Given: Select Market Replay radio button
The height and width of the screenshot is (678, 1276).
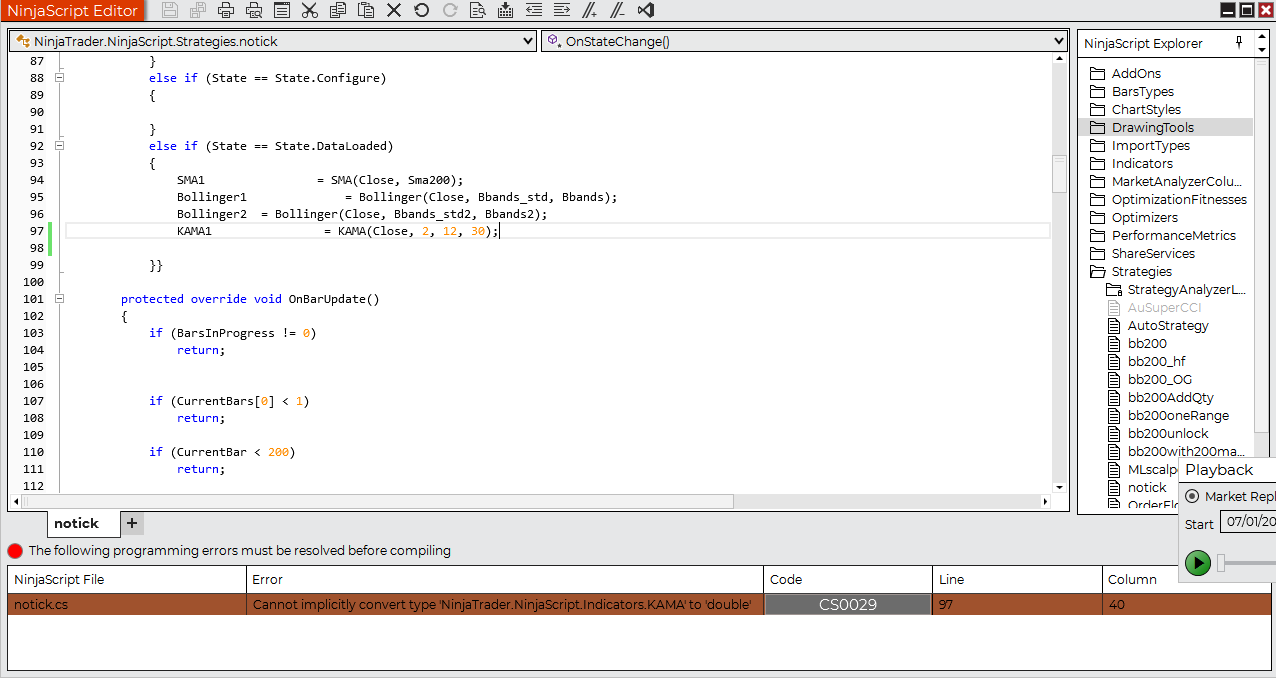Looking at the screenshot, I should pyautogui.click(x=1192, y=496).
